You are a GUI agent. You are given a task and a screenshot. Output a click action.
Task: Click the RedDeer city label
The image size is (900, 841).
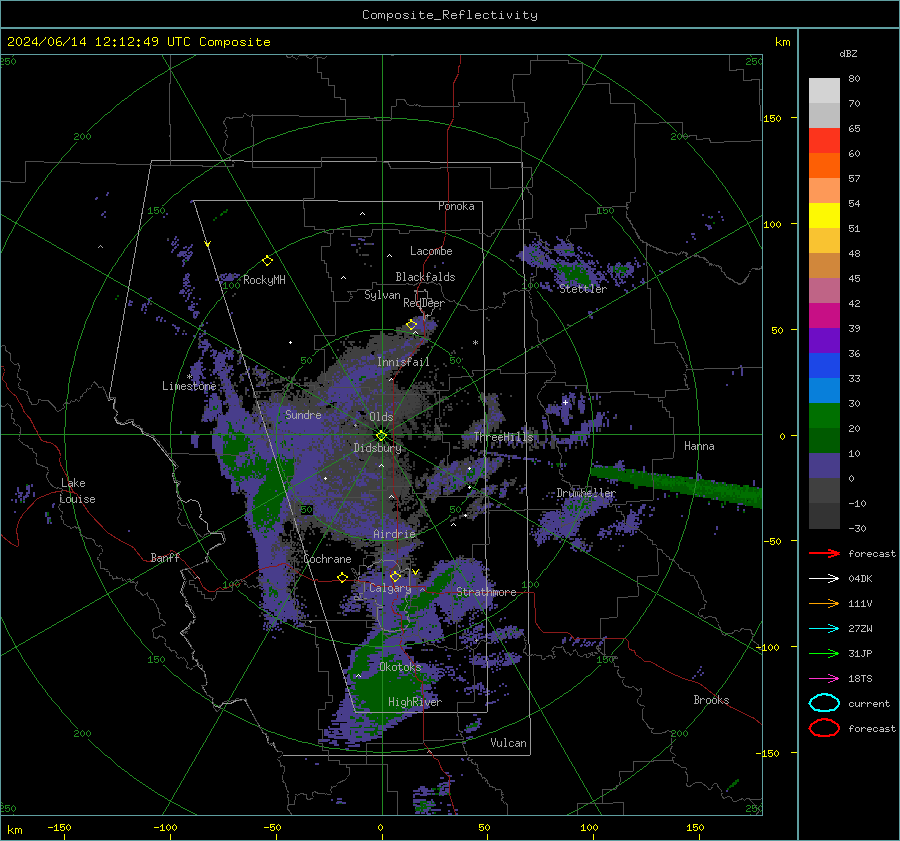coord(424,303)
